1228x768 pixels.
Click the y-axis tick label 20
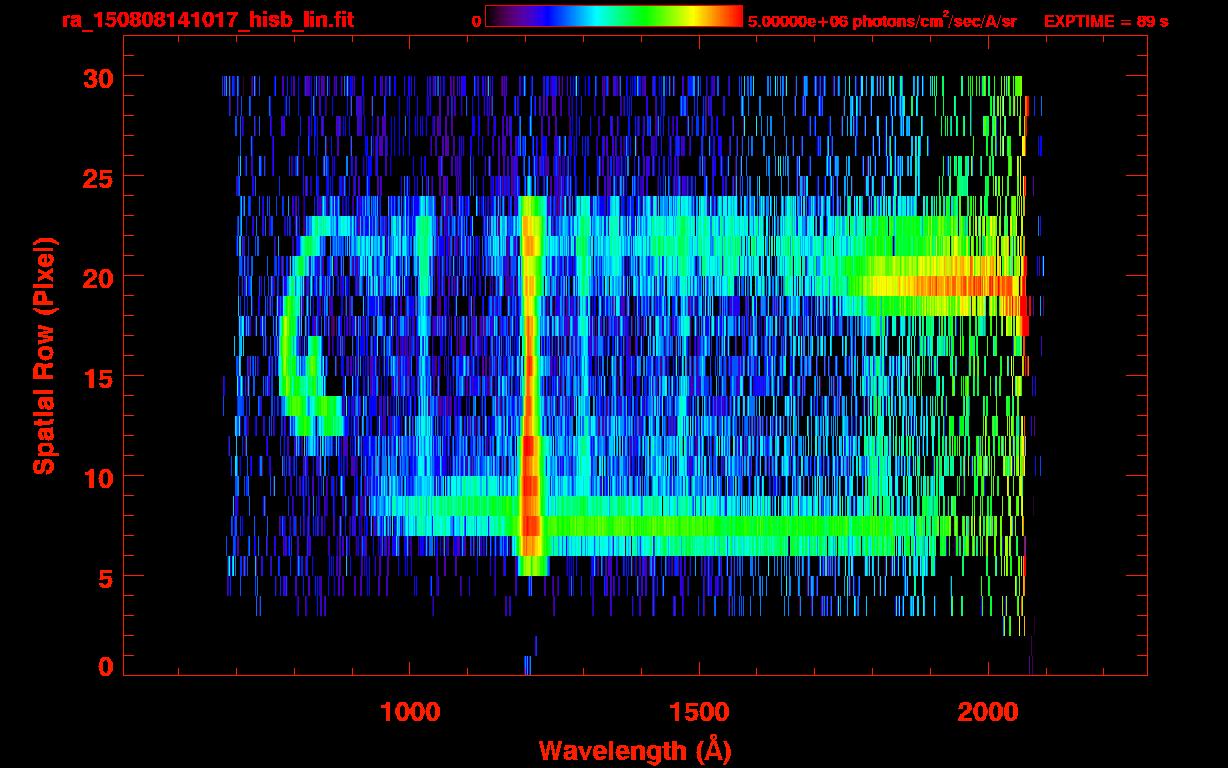coord(97,277)
